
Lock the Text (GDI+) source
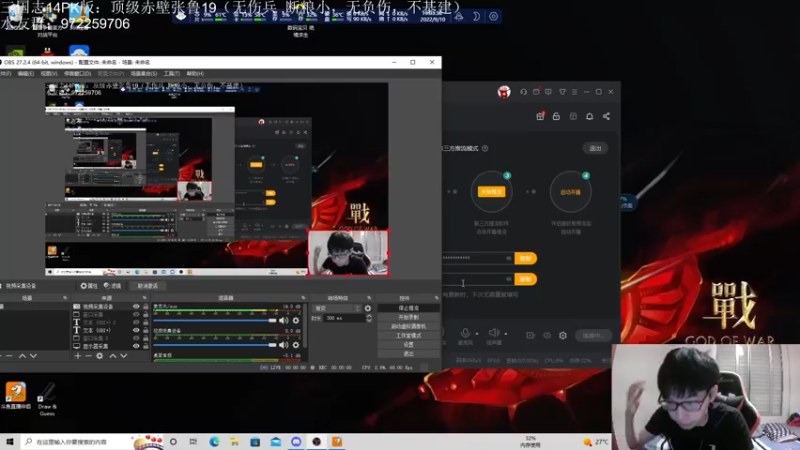click(x=146, y=330)
